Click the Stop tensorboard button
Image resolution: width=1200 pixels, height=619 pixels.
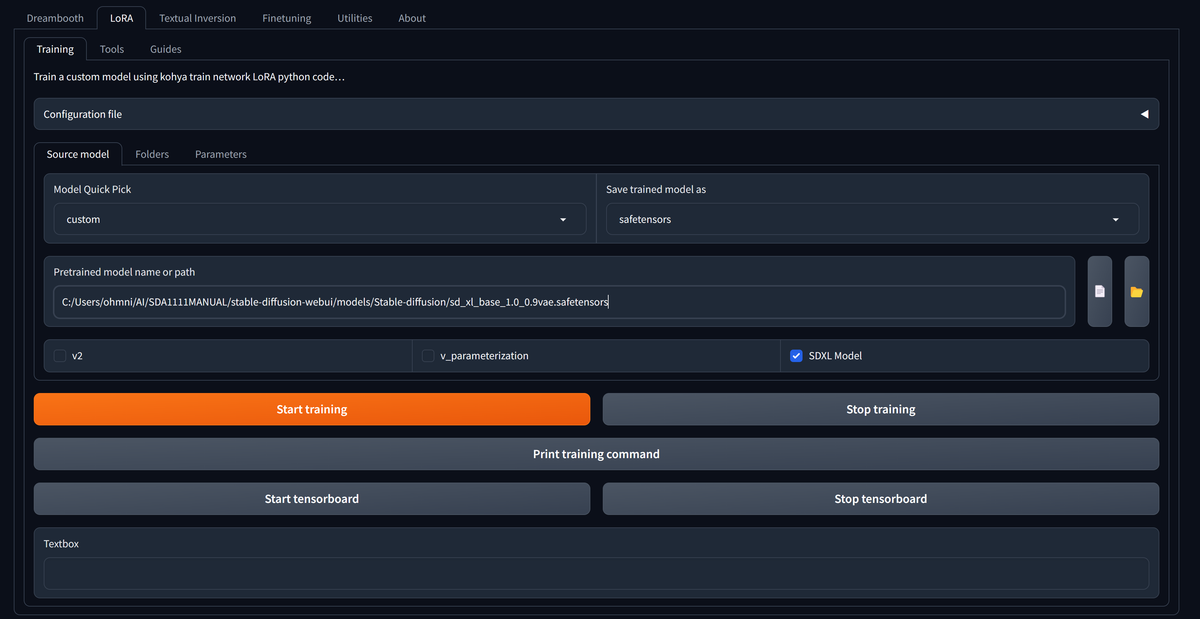881,499
